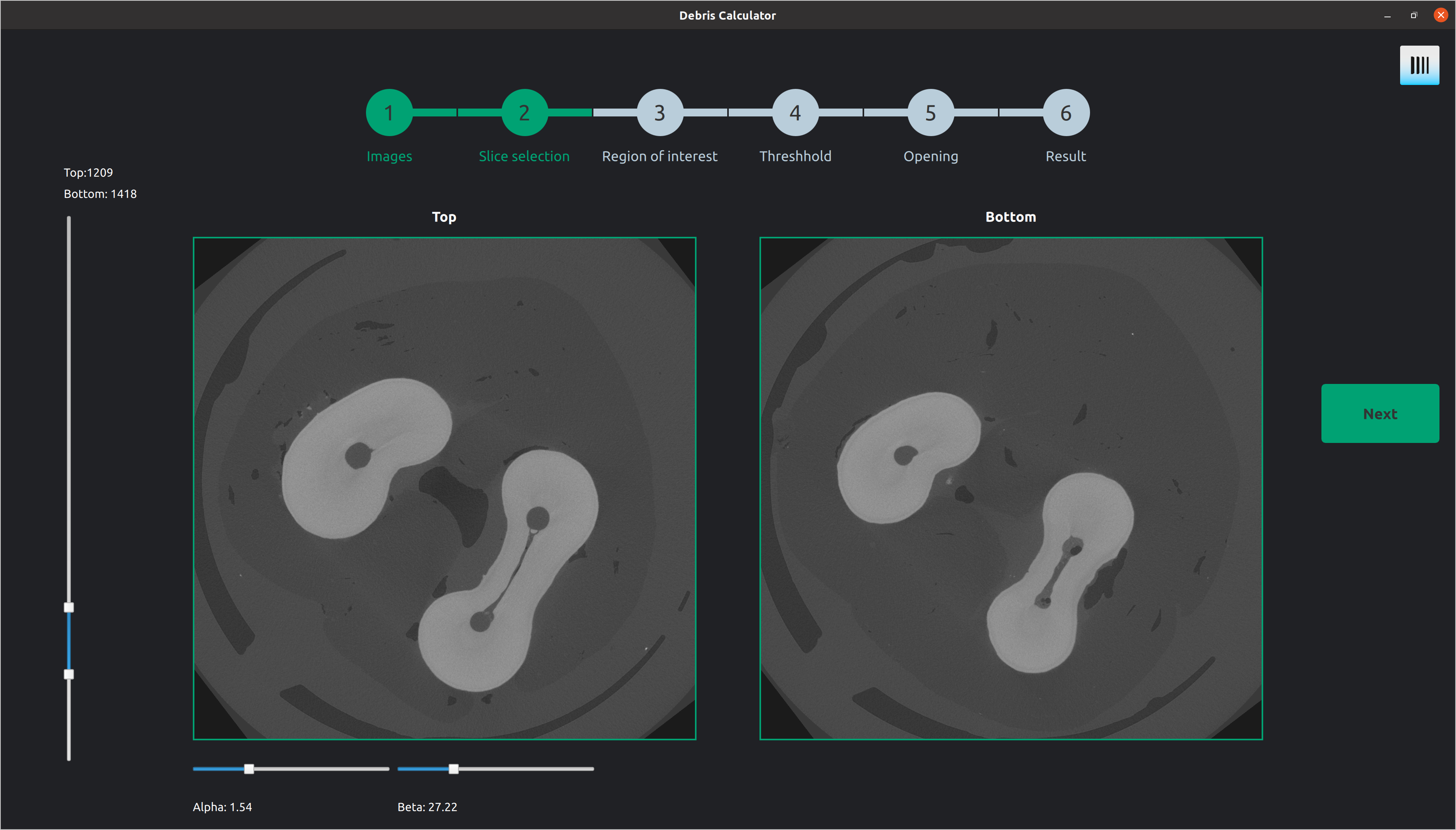Image resolution: width=1456 pixels, height=830 pixels.
Task: Click the Images step label
Action: (389, 156)
